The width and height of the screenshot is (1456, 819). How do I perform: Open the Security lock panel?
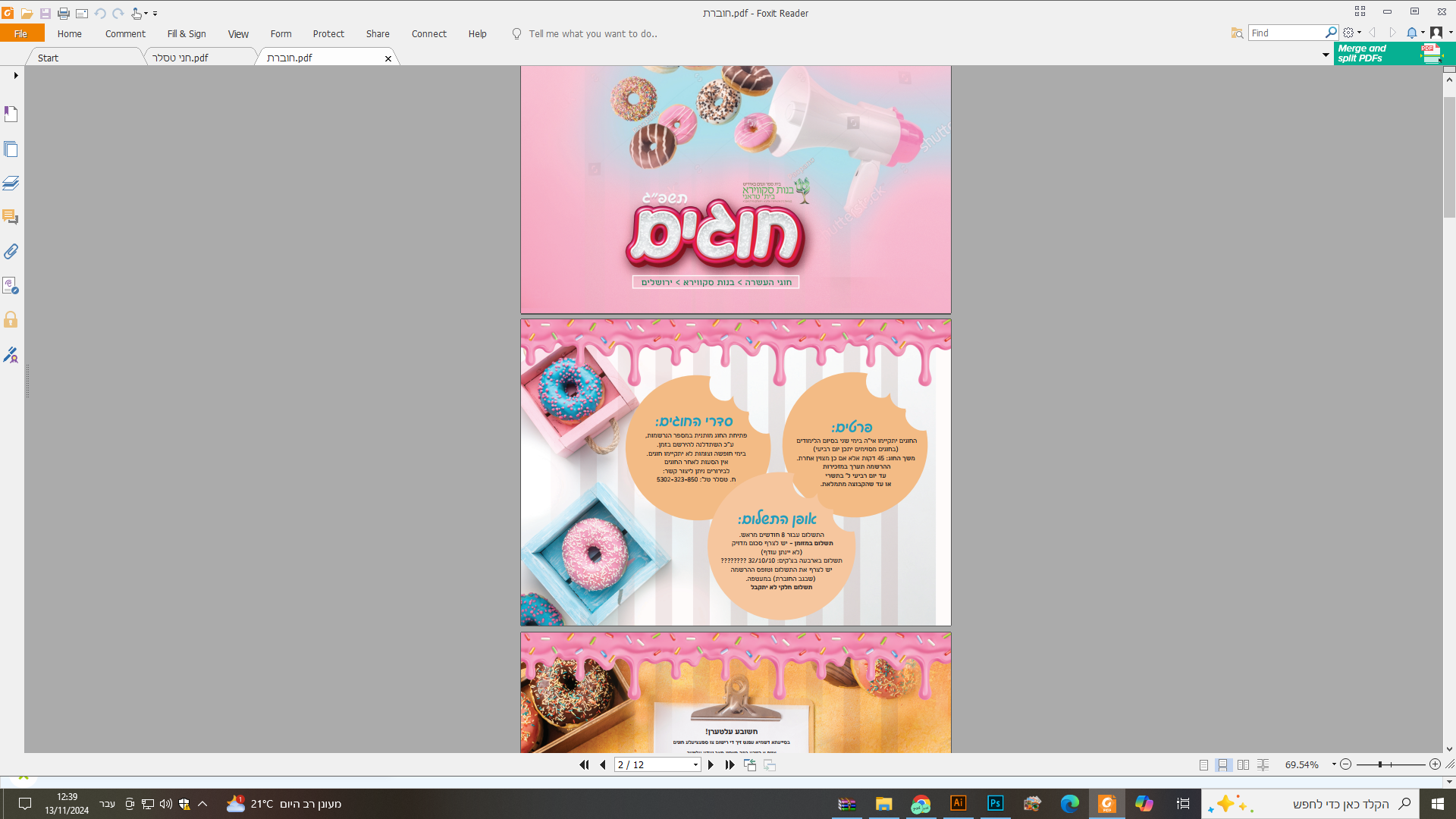[11, 319]
